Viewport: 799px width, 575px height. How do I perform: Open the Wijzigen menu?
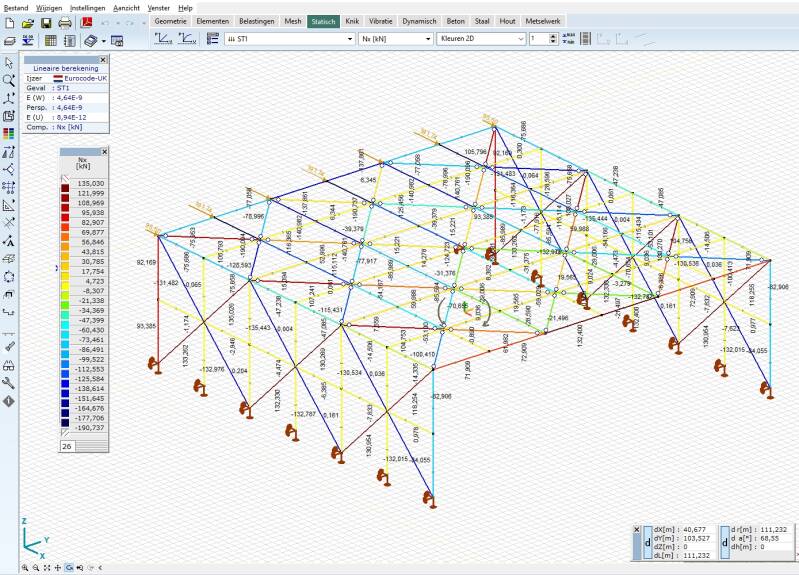click(49, 8)
